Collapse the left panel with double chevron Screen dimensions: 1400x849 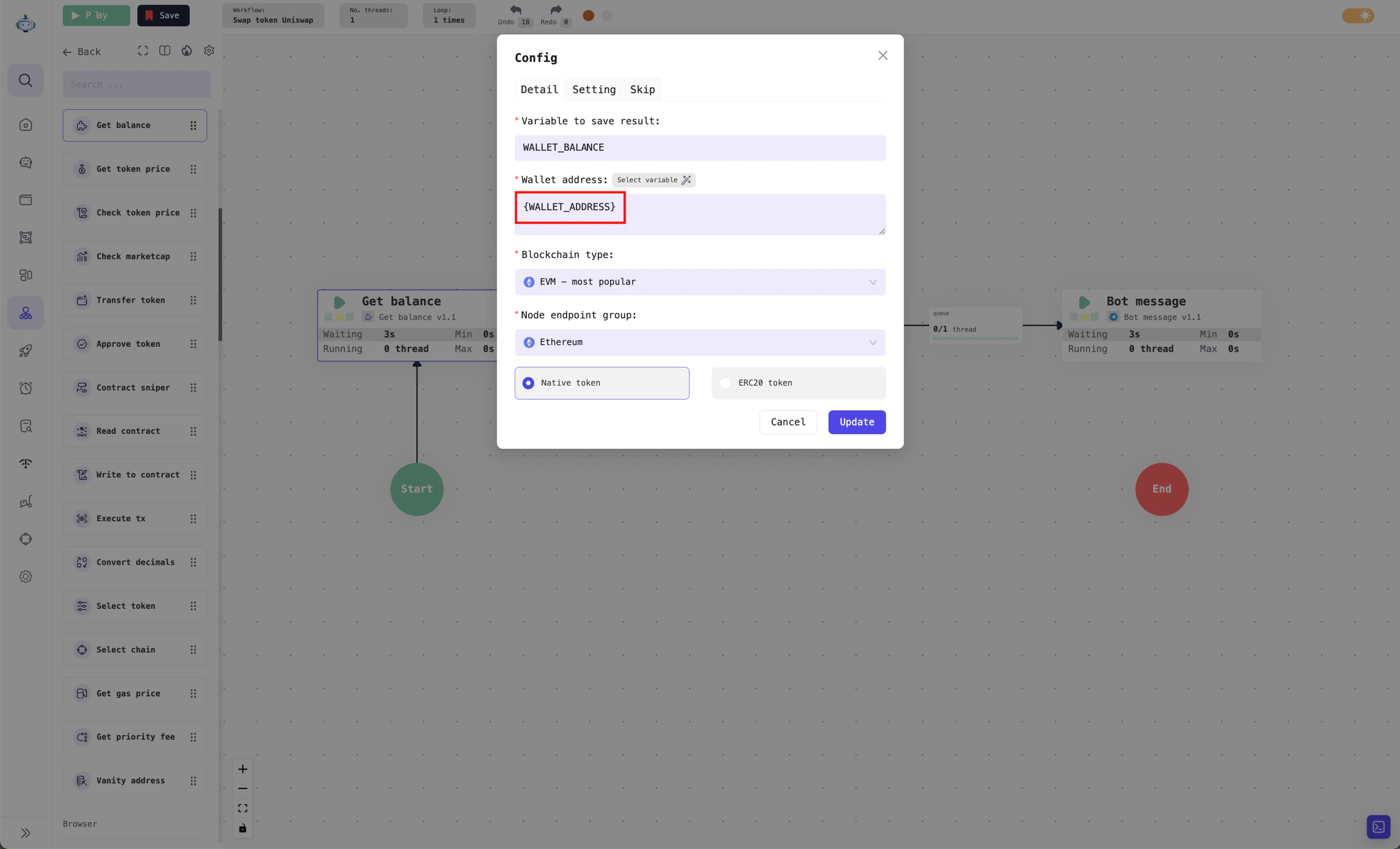click(26, 833)
